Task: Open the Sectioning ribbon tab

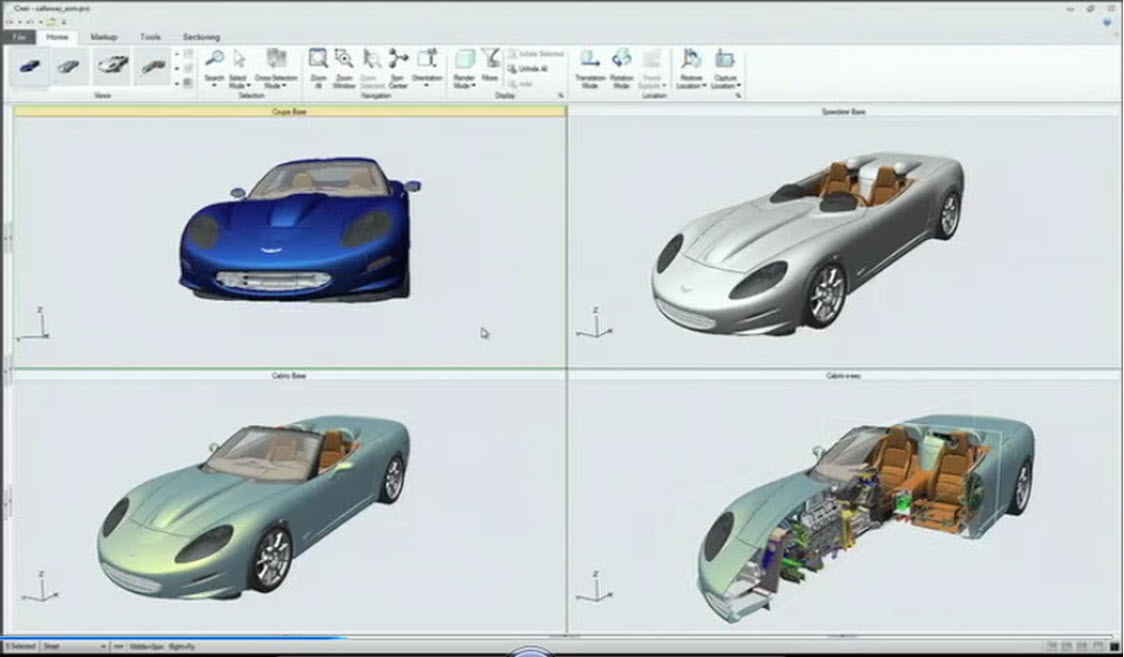Action: pos(200,37)
